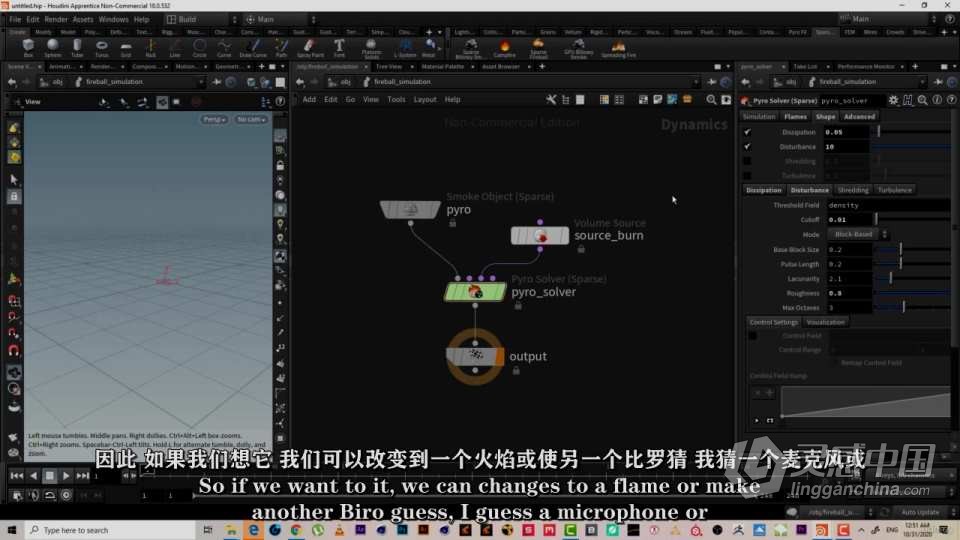Screen dimensions: 960x540
Task: Switch to the Advanced tab
Action: [x=859, y=116]
